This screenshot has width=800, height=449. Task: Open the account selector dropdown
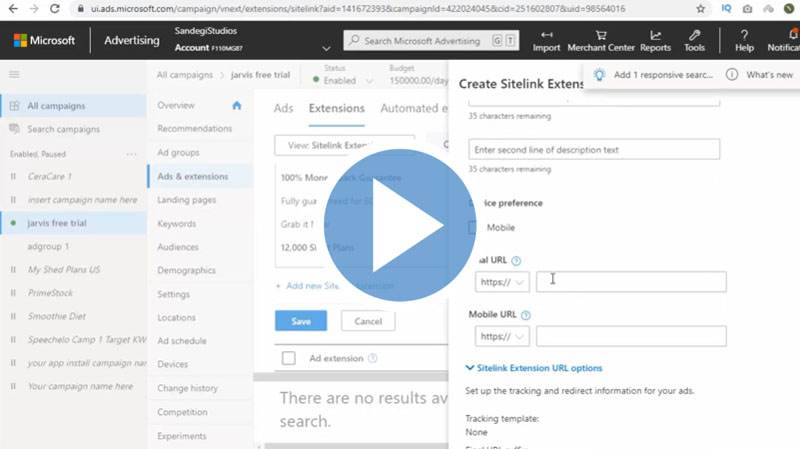tap(326, 48)
